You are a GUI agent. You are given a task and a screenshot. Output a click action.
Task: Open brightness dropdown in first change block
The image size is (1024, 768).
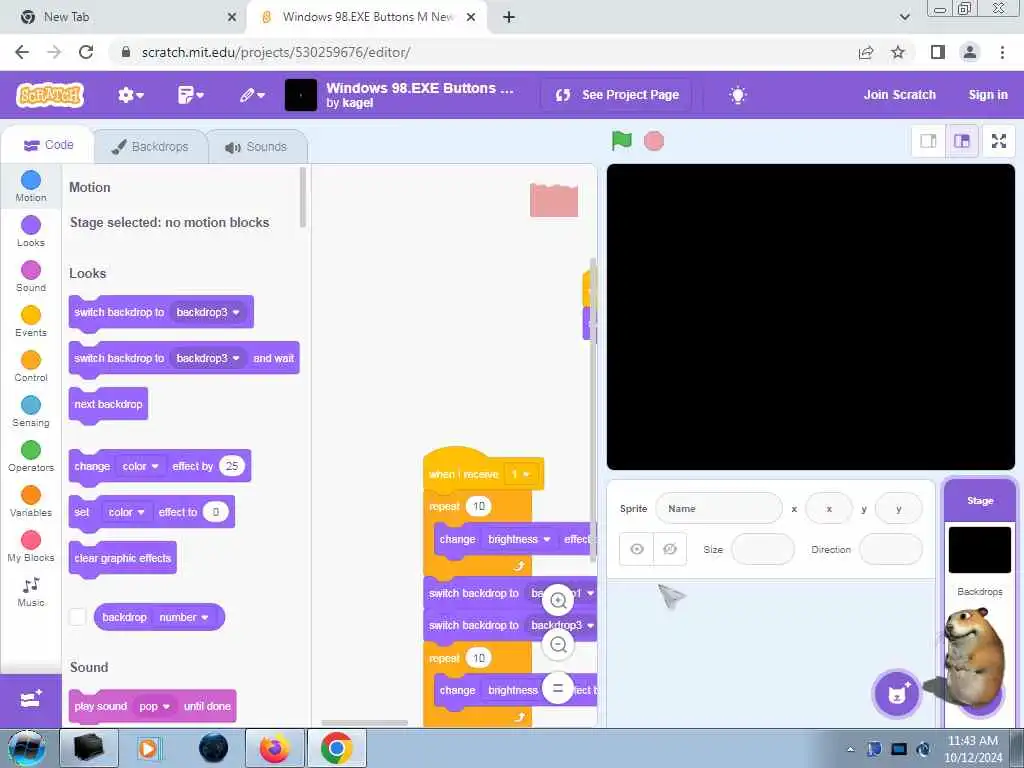tap(519, 539)
